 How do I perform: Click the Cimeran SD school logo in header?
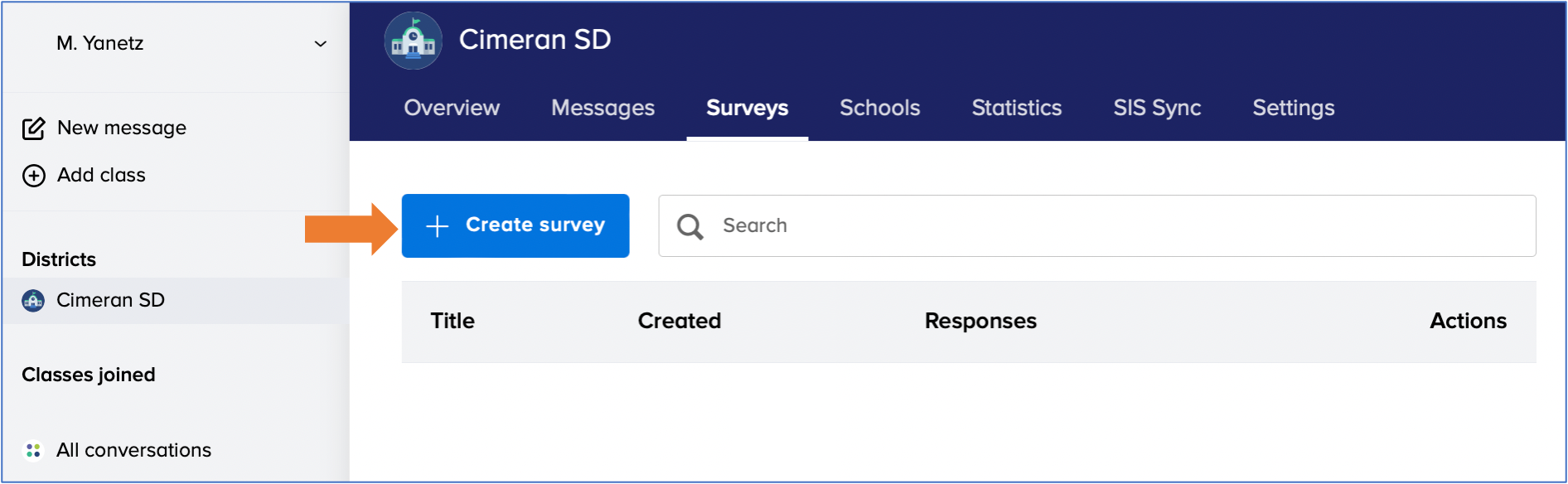(413, 41)
